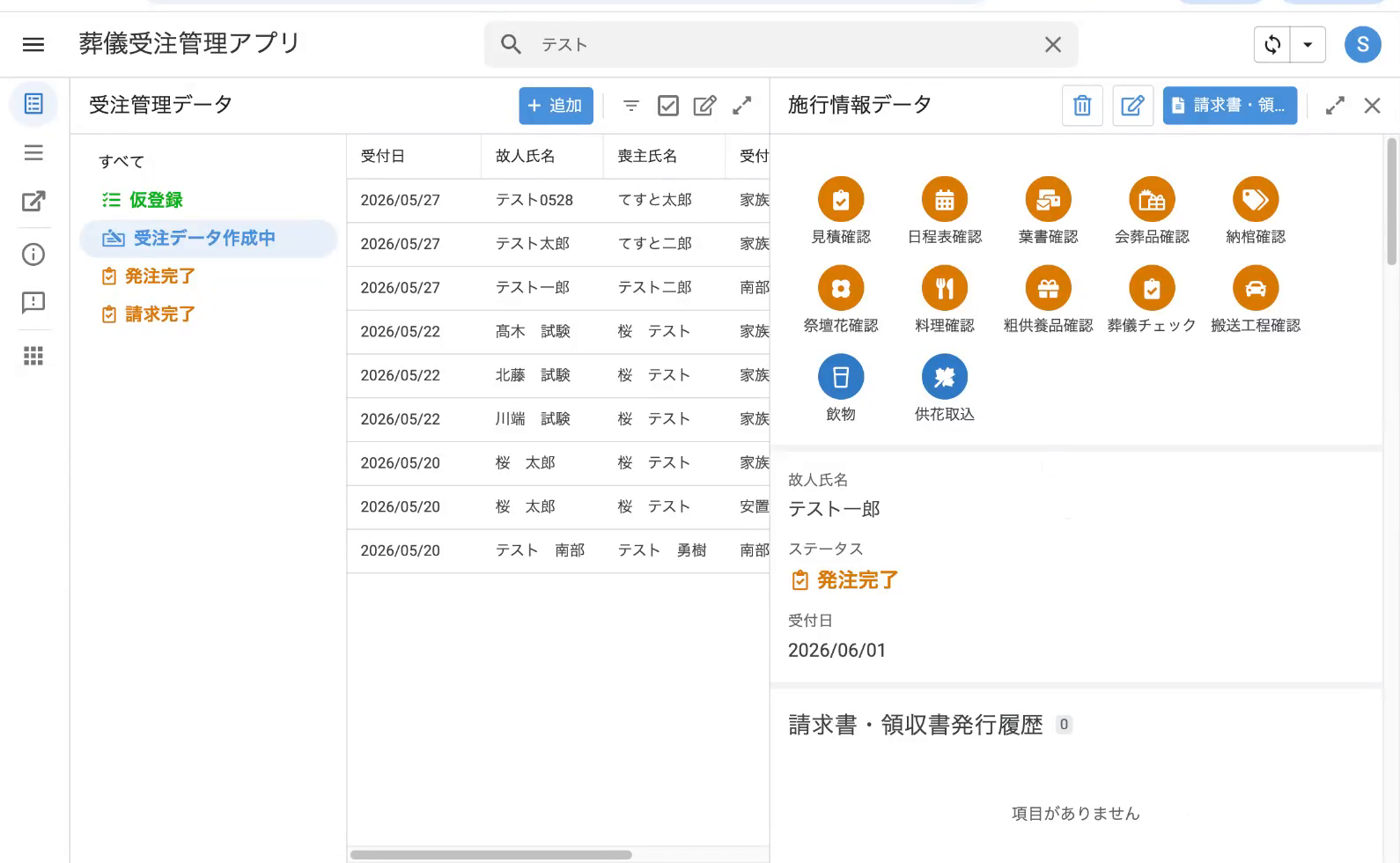Click the 受付日 value 2026/06/01
Viewport: 1400px width, 863px height.
[836, 650]
